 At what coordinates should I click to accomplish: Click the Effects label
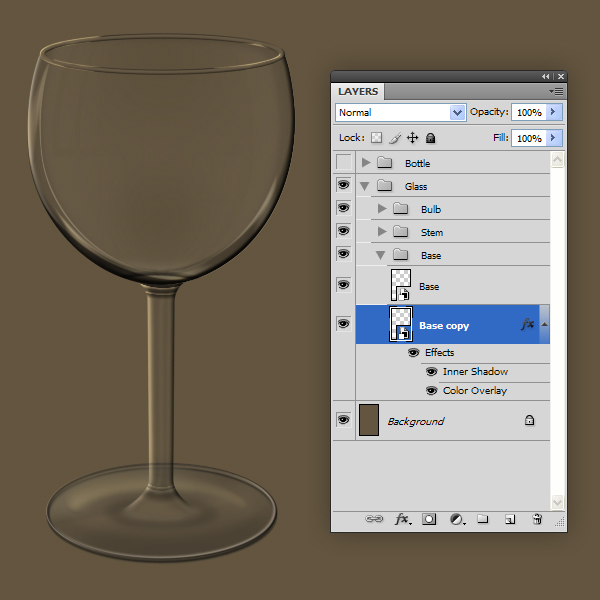point(439,352)
